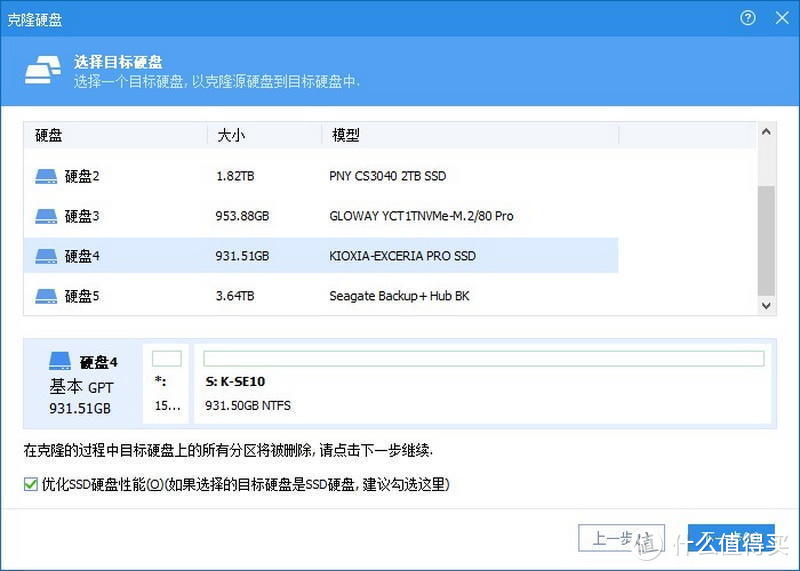800x571 pixels.
Task: Select GLOWAY YCT1TNVMe-M.2/80 Pro entry
Action: coord(421,216)
